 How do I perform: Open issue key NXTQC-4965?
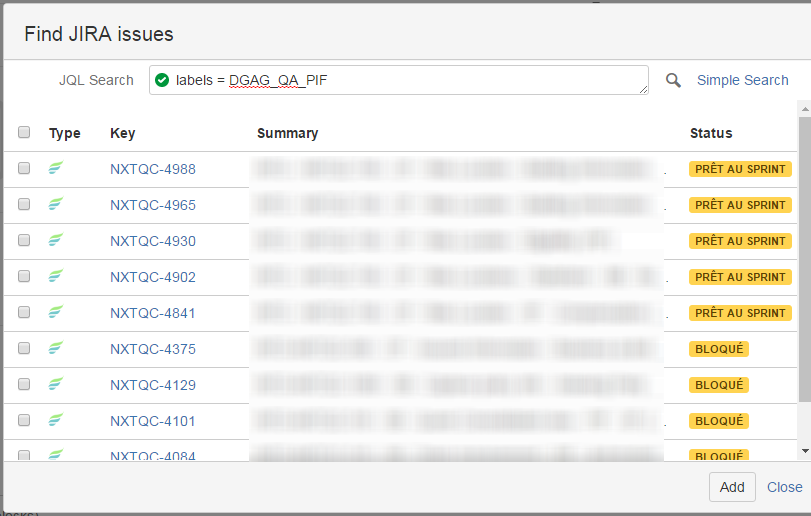153,205
